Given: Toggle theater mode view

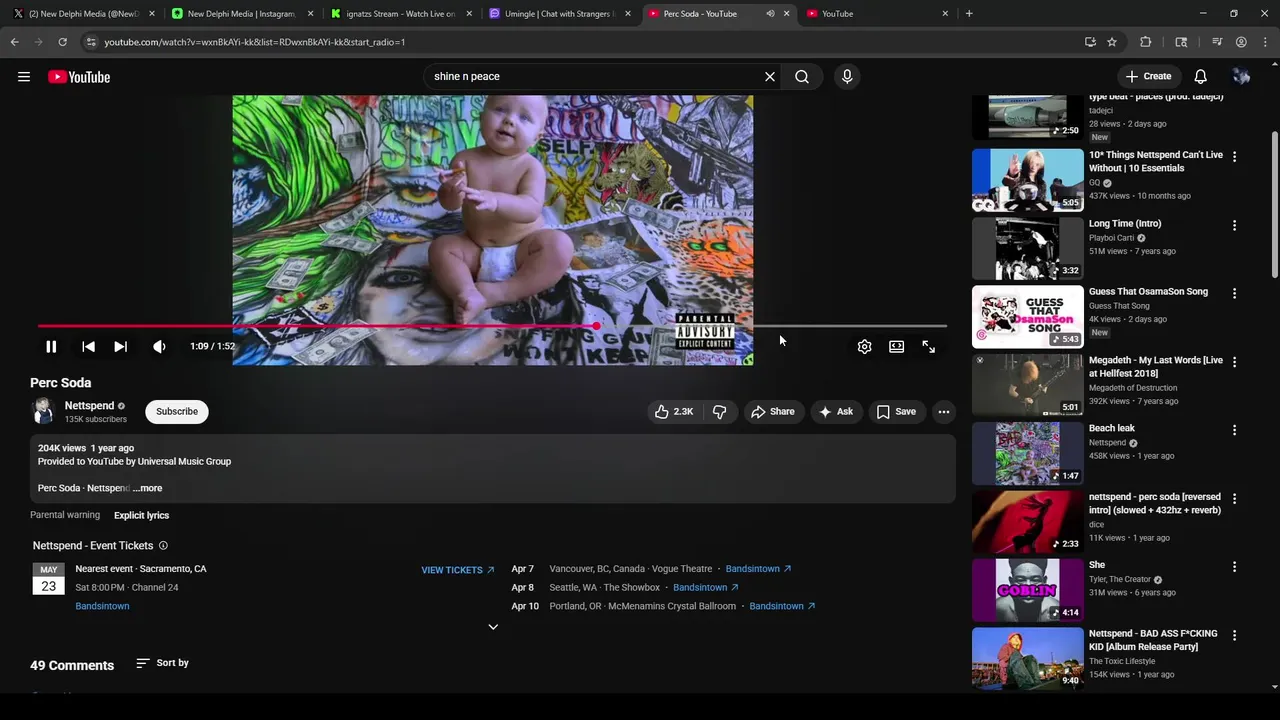Looking at the screenshot, I should point(896,347).
